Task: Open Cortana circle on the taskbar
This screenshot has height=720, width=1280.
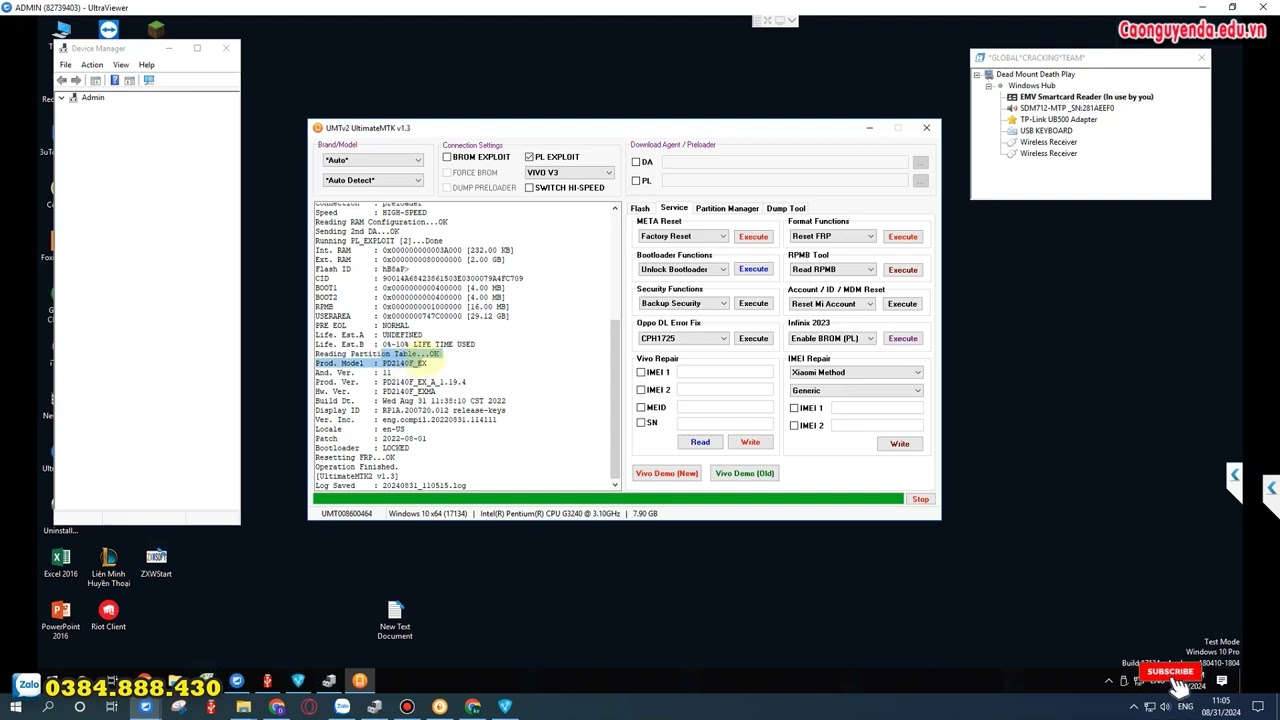Action: point(80,707)
